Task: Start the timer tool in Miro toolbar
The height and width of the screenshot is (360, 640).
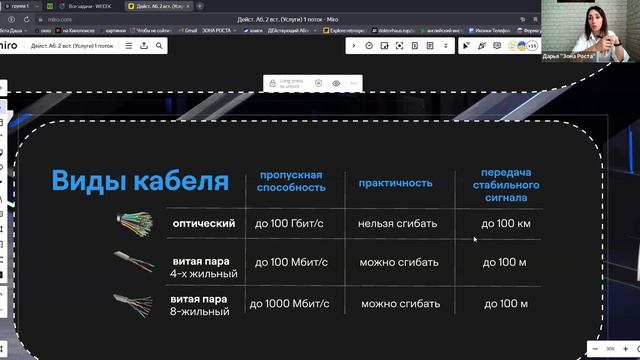Action: click(369, 46)
